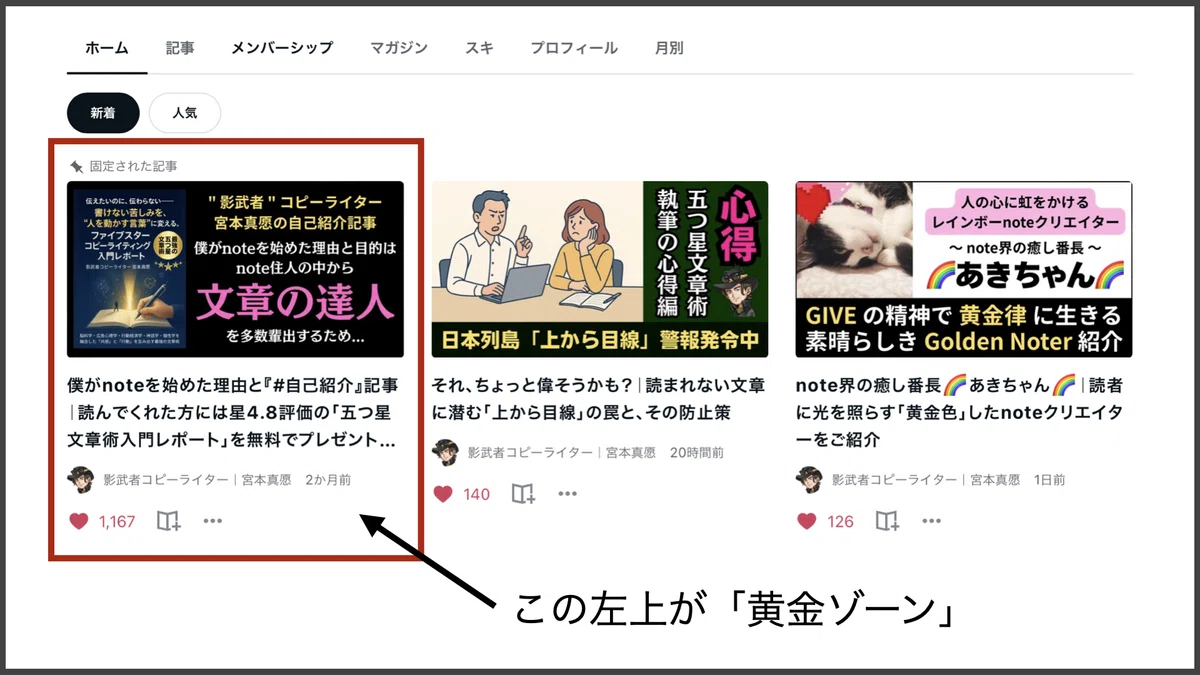Viewport: 1200px width, 675px height.
Task: Add the あきちゃん article to a magazine
Action: pos(887,521)
